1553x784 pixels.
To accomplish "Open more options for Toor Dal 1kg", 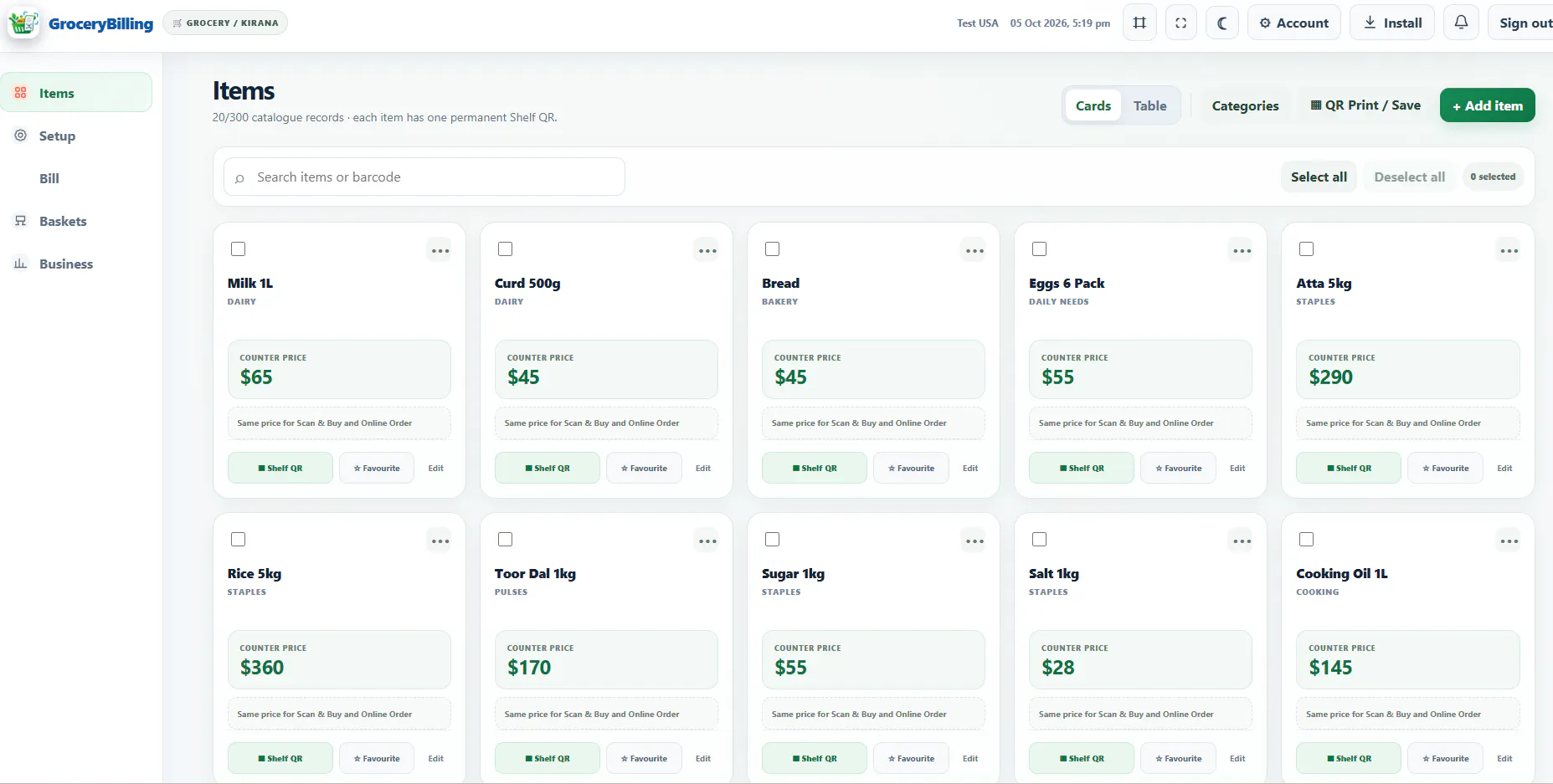I will pos(707,541).
